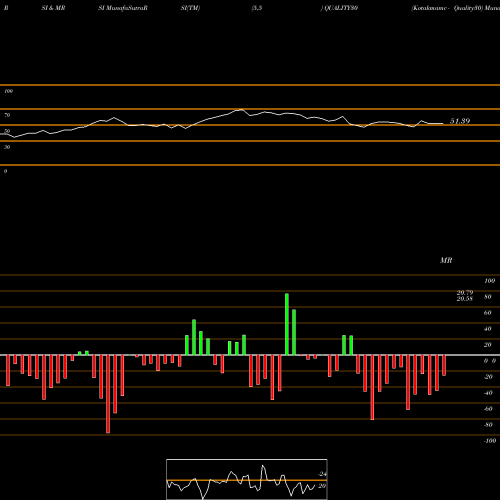This screenshot has width=500, height=500.
Task: Click the RSI axis label 30
Action: tap(7, 147)
